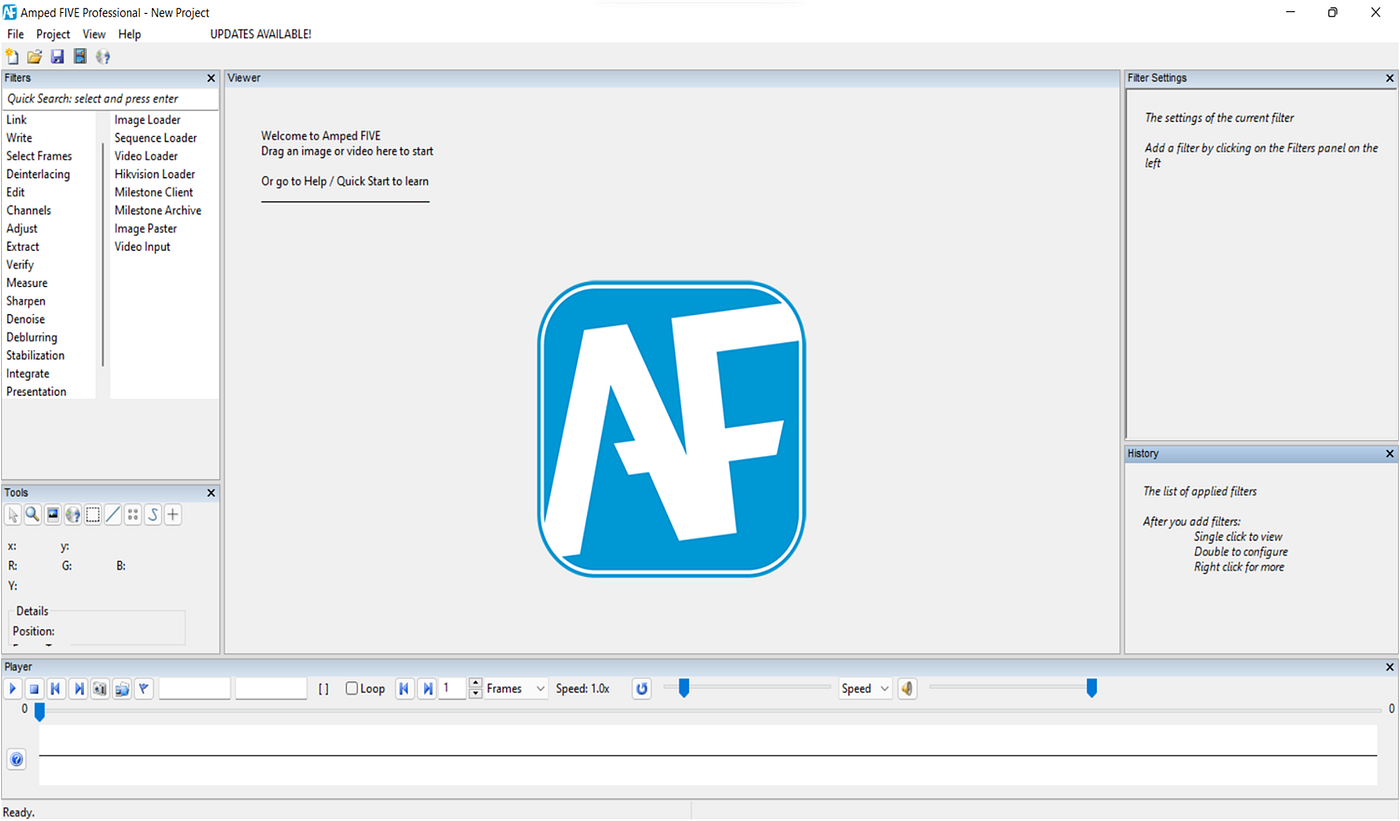Viewport: 1400px width, 821px height.
Task: Click the Save Project floppy disk icon
Action: click(57, 56)
